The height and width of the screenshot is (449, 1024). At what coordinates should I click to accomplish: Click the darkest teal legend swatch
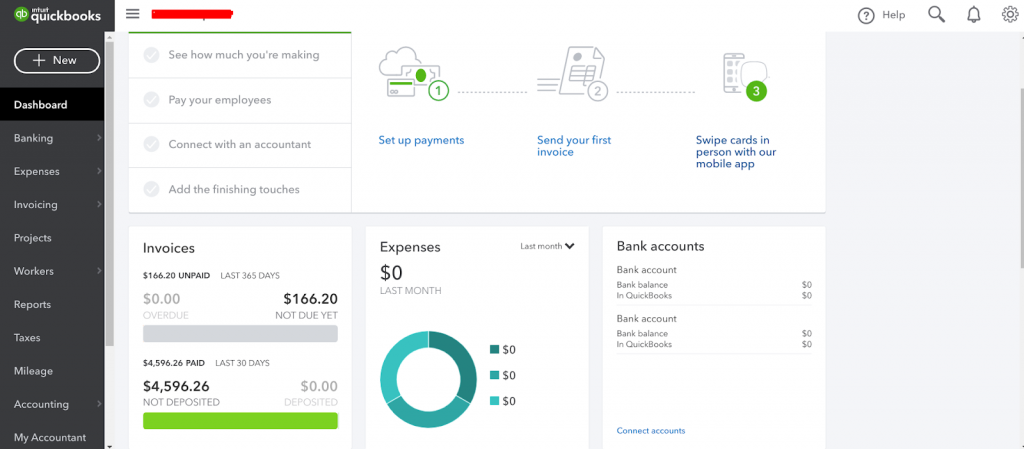(x=494, y=350)
